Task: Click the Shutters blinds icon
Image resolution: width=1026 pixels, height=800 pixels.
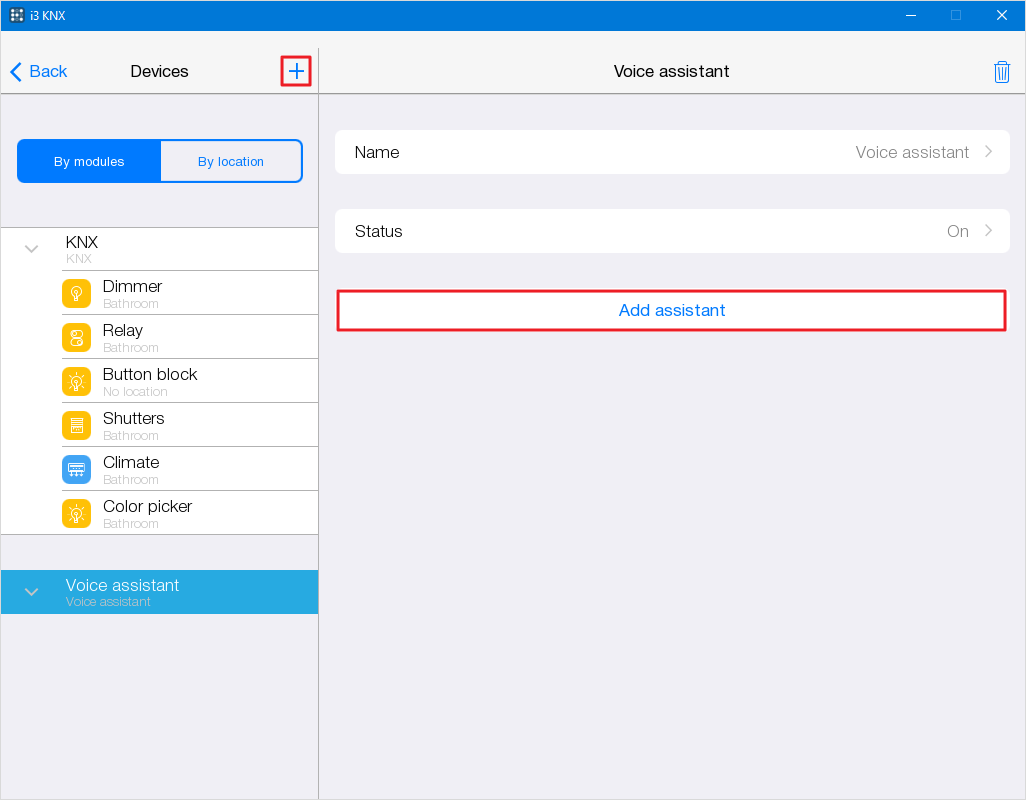Action: coord(76,426)
